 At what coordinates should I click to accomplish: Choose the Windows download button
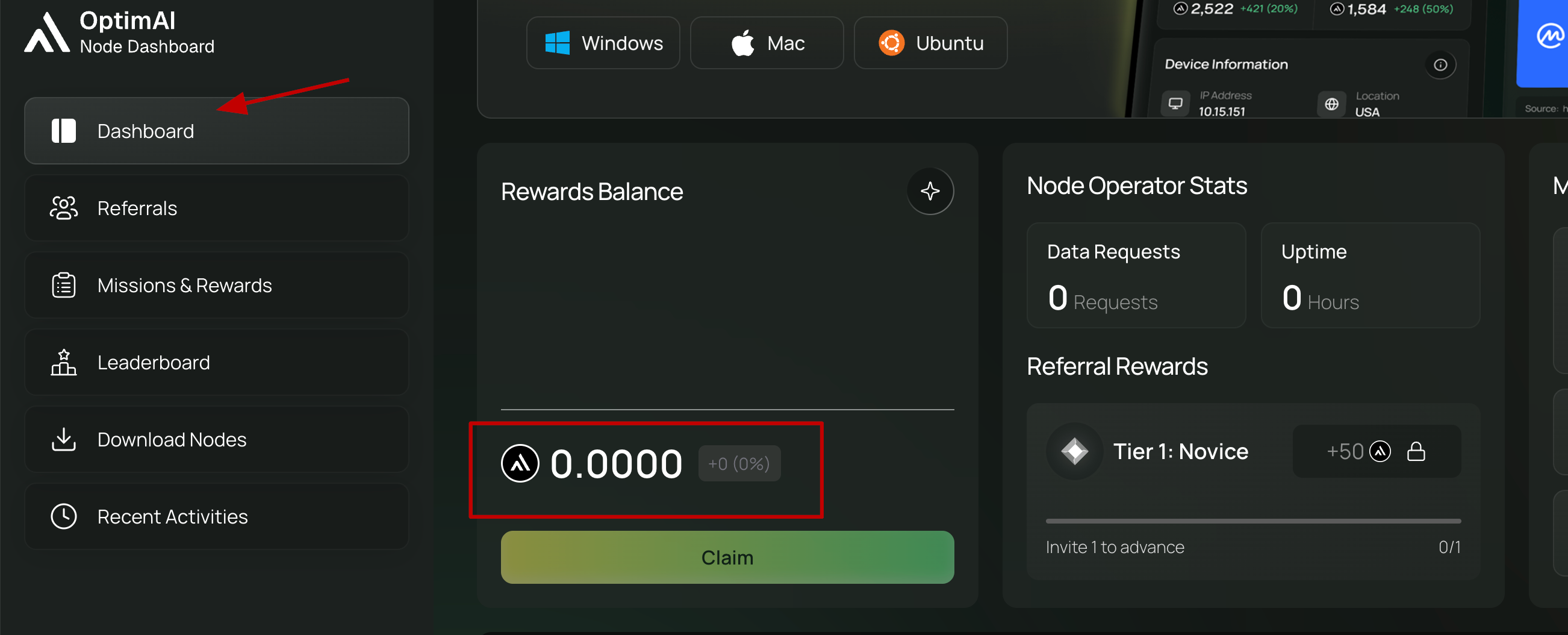[603, 43]
